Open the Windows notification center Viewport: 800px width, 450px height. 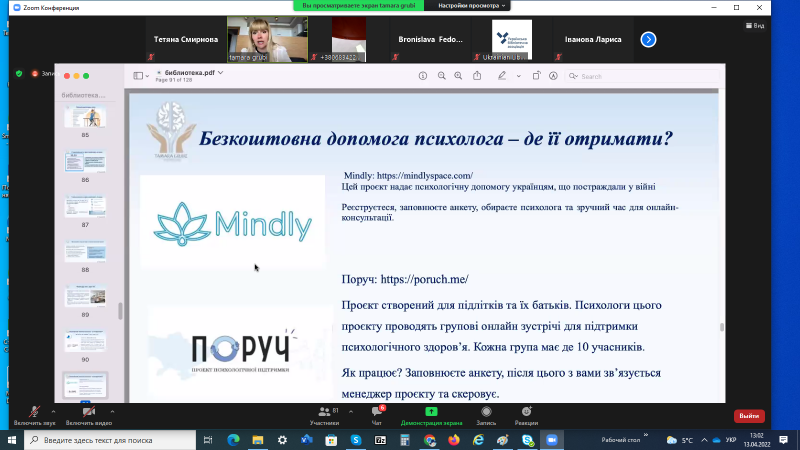tap(784, 440)
